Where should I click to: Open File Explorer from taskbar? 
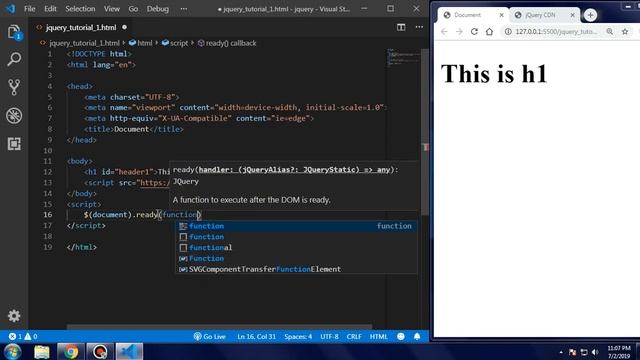(42, 351)
